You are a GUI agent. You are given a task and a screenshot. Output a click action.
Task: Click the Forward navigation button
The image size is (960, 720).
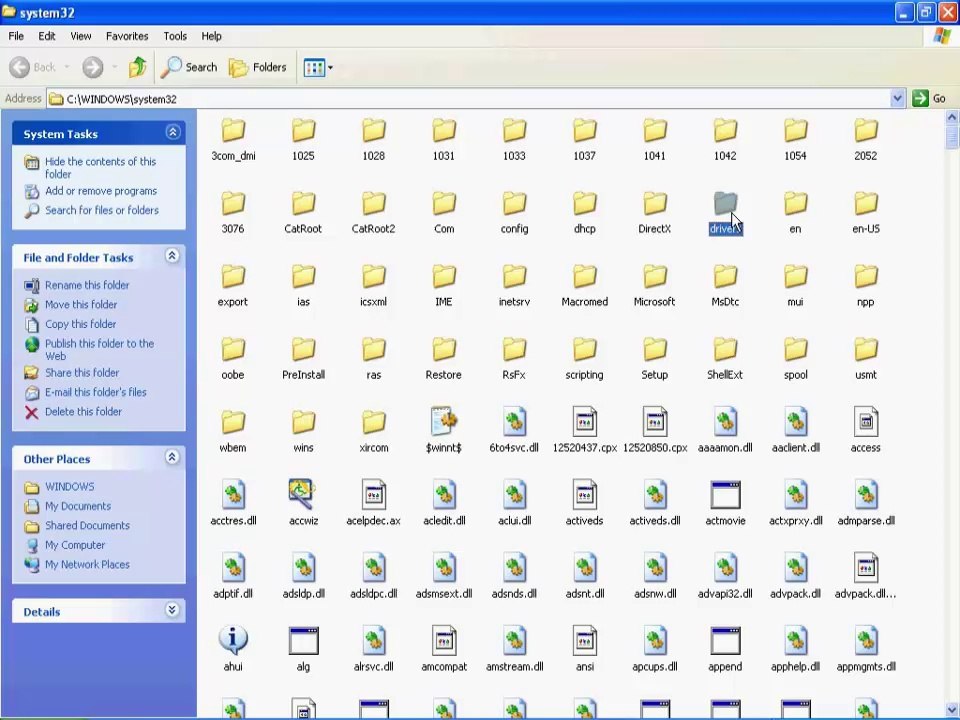click(x=92, y=67)
